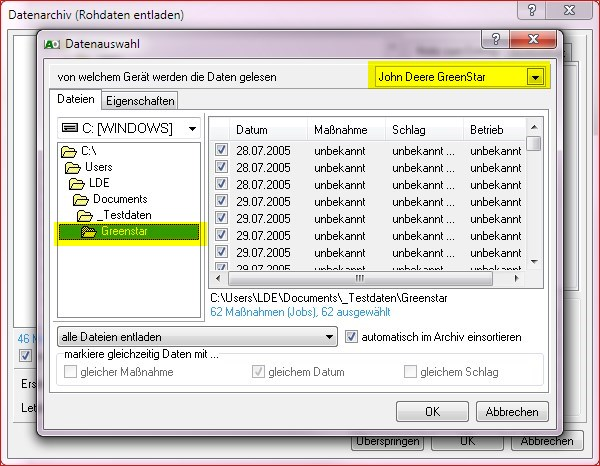Sort by the Maßnahme column header
Image resolution: width=600 pixels, height=466 pixels.
(346, 130)
